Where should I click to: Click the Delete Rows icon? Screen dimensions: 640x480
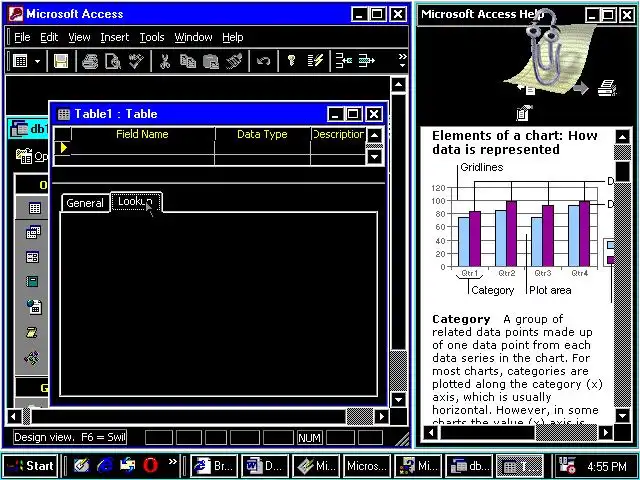tap(367, 61)
